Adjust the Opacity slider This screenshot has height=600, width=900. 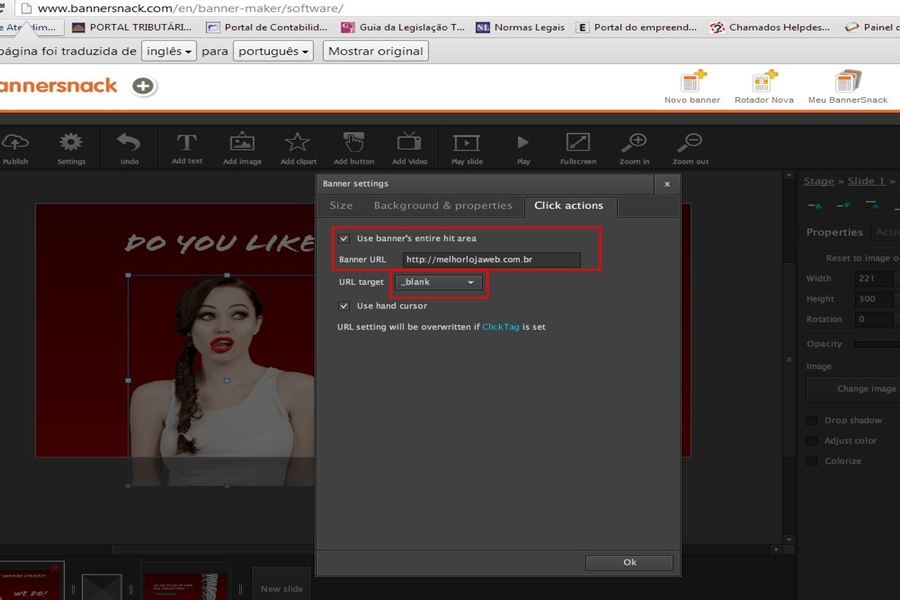tap(877, 344)
